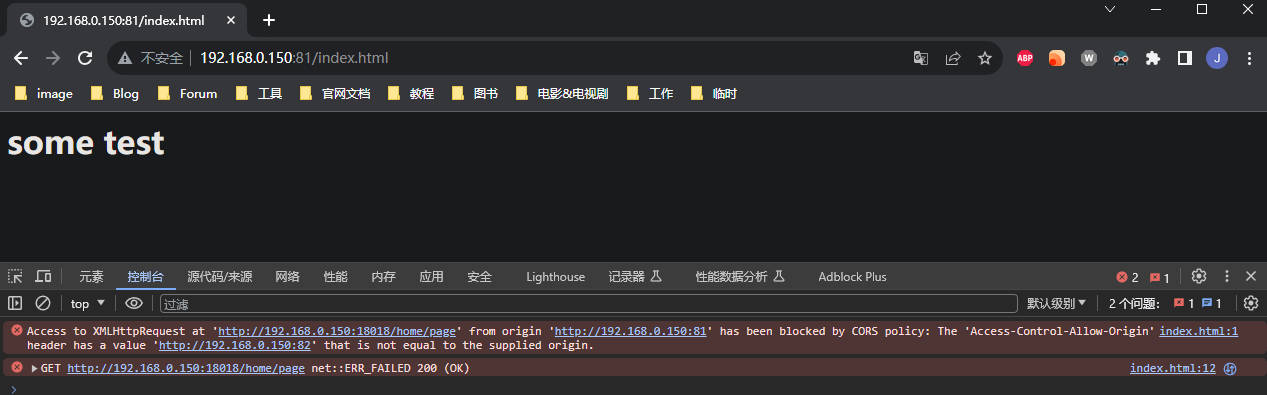Click the 过滤 filter input field
This screenshot has height=395, width=1267.
tap(589, 303)
